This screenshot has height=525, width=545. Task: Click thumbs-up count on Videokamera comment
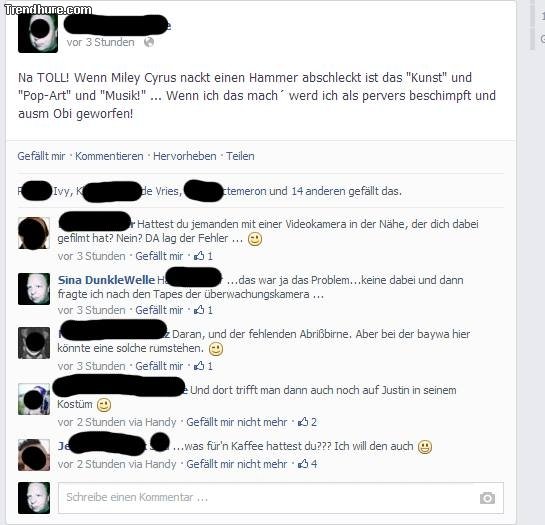point(210,256)
